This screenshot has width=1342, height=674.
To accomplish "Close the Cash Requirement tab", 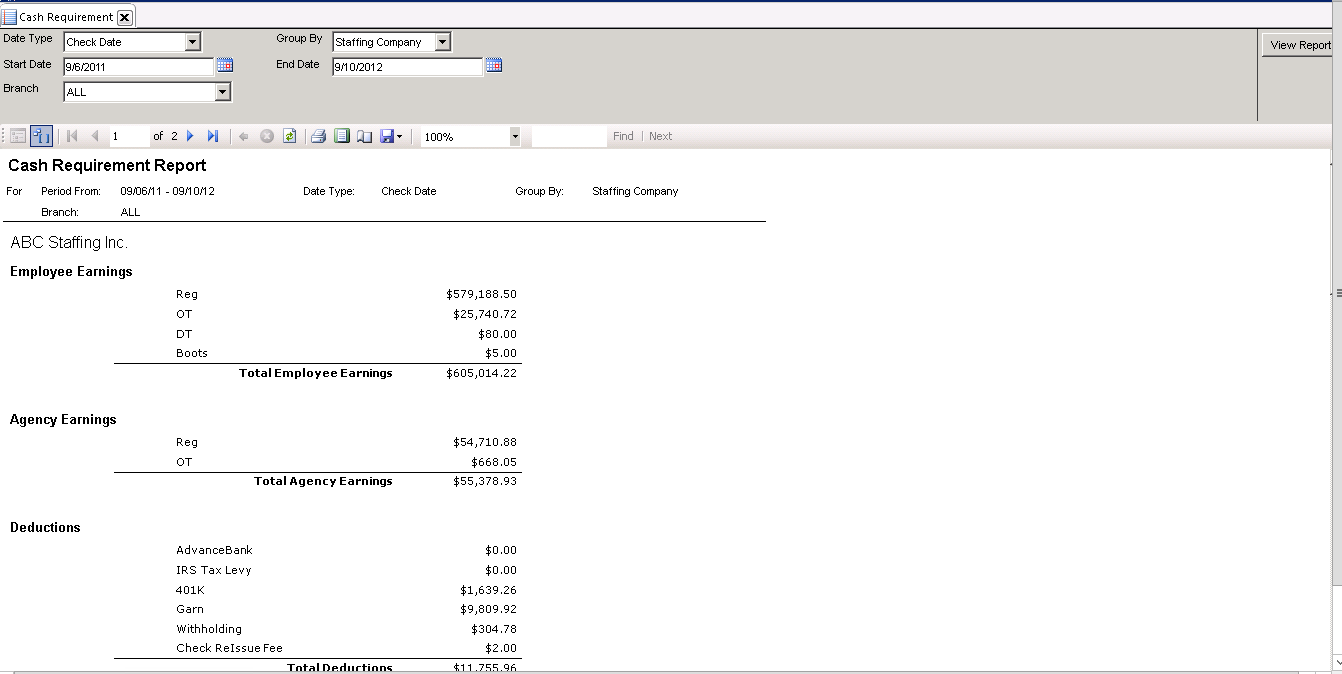I will [x=124, y=17].
